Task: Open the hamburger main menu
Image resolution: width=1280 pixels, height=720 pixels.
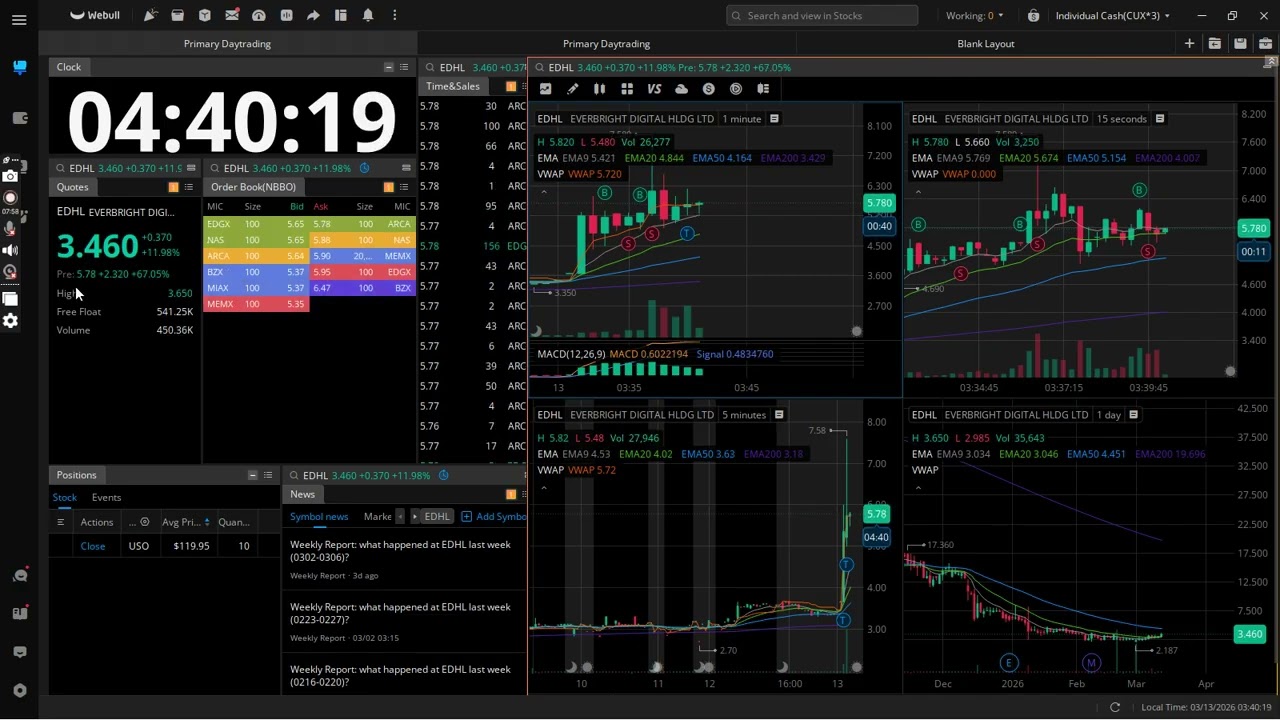Action: point(19,19)
